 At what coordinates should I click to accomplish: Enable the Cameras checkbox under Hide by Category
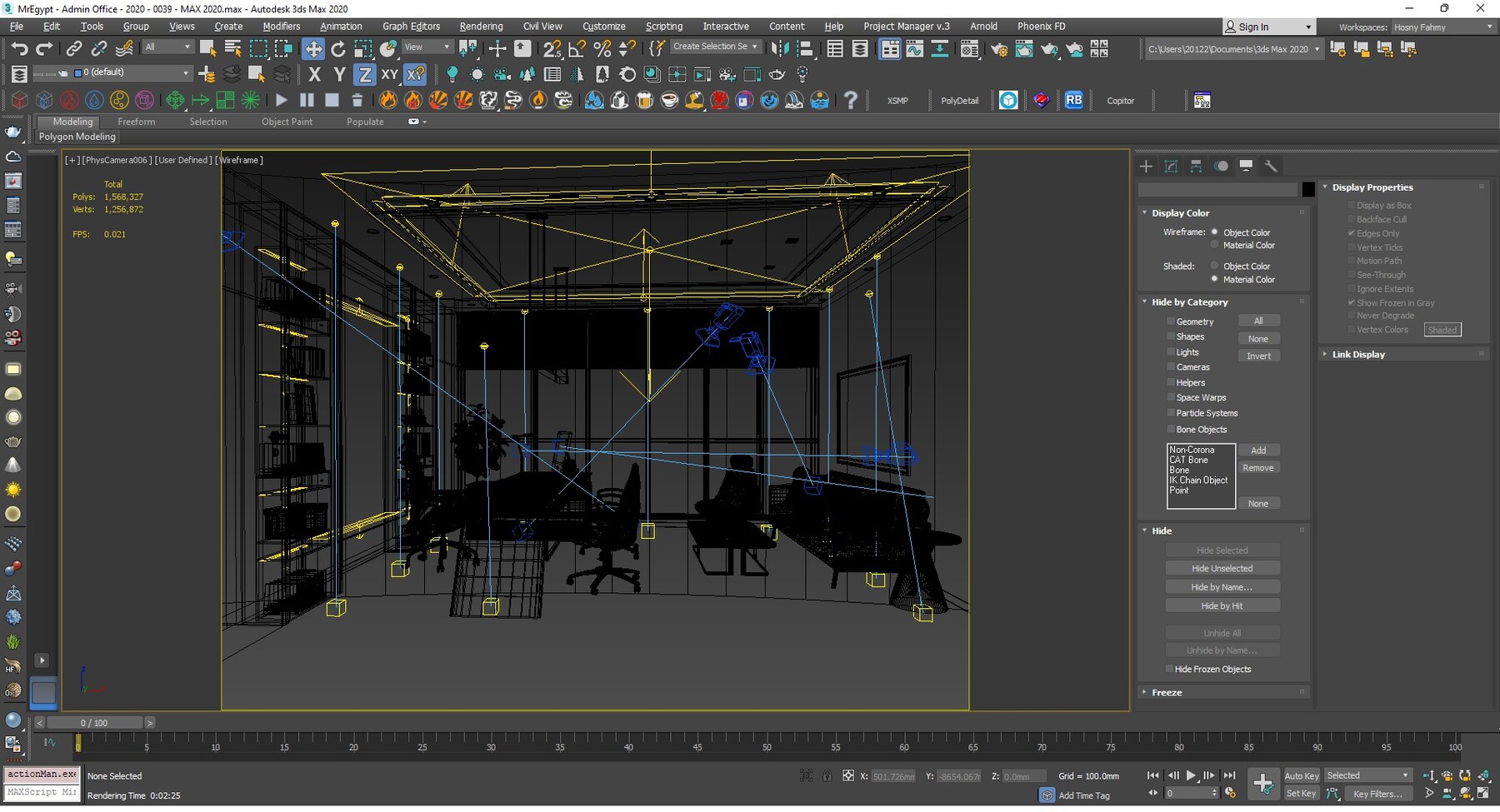[1172, 366]
